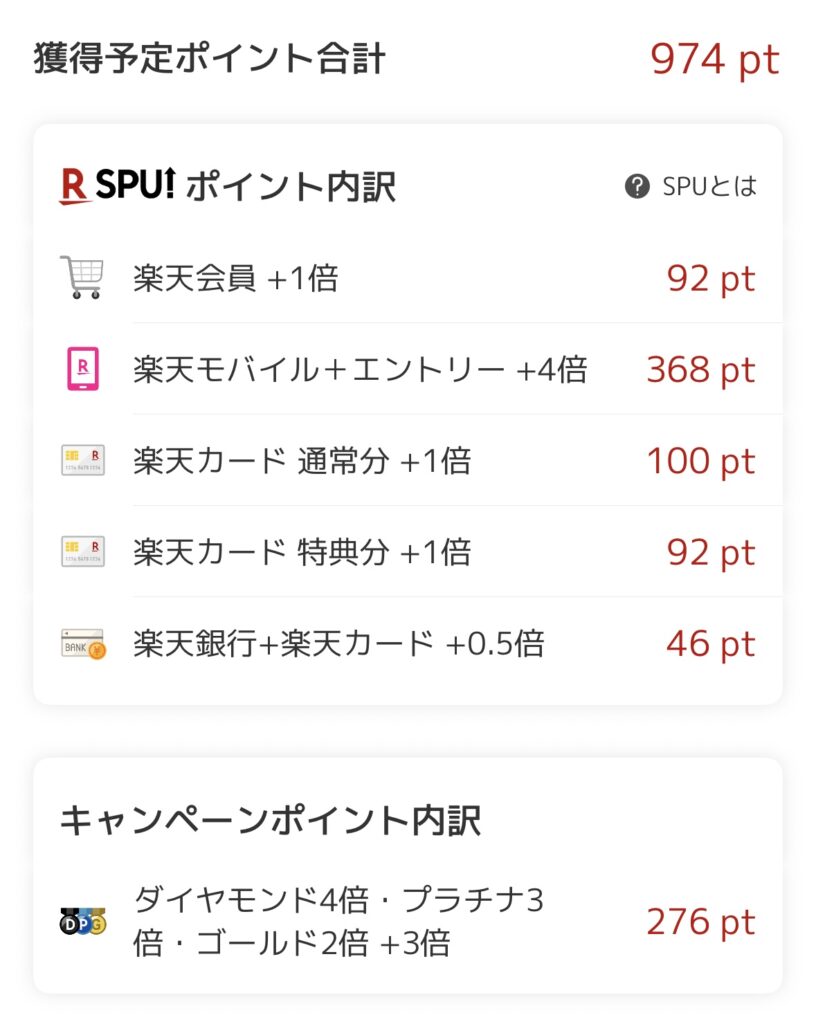Click the DPG rank badge icon
Viewport: 816px width, 1024px height.
pyautogui.click(x=82, y=921)
